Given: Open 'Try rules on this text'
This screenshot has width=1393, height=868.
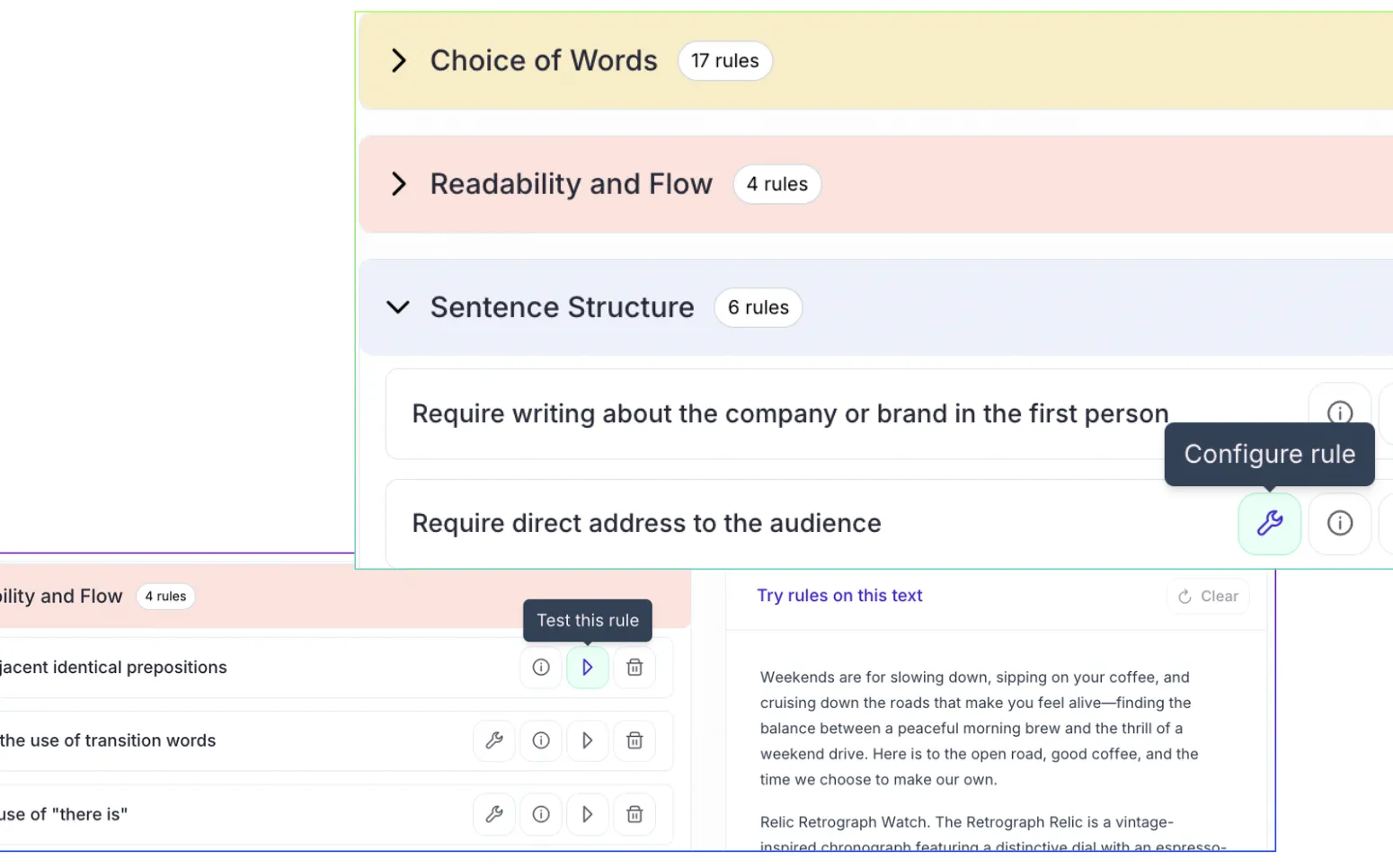Looking at the screenshot, I should [839, 595].
